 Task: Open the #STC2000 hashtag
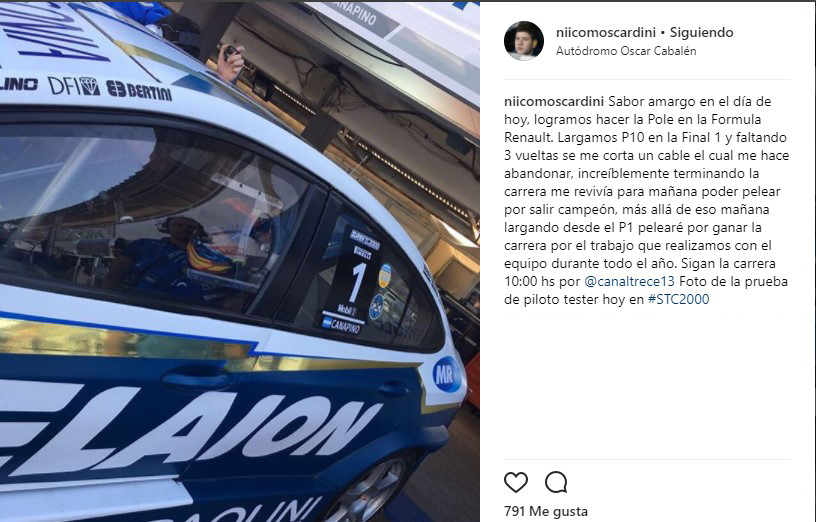(x=679, y=299)
